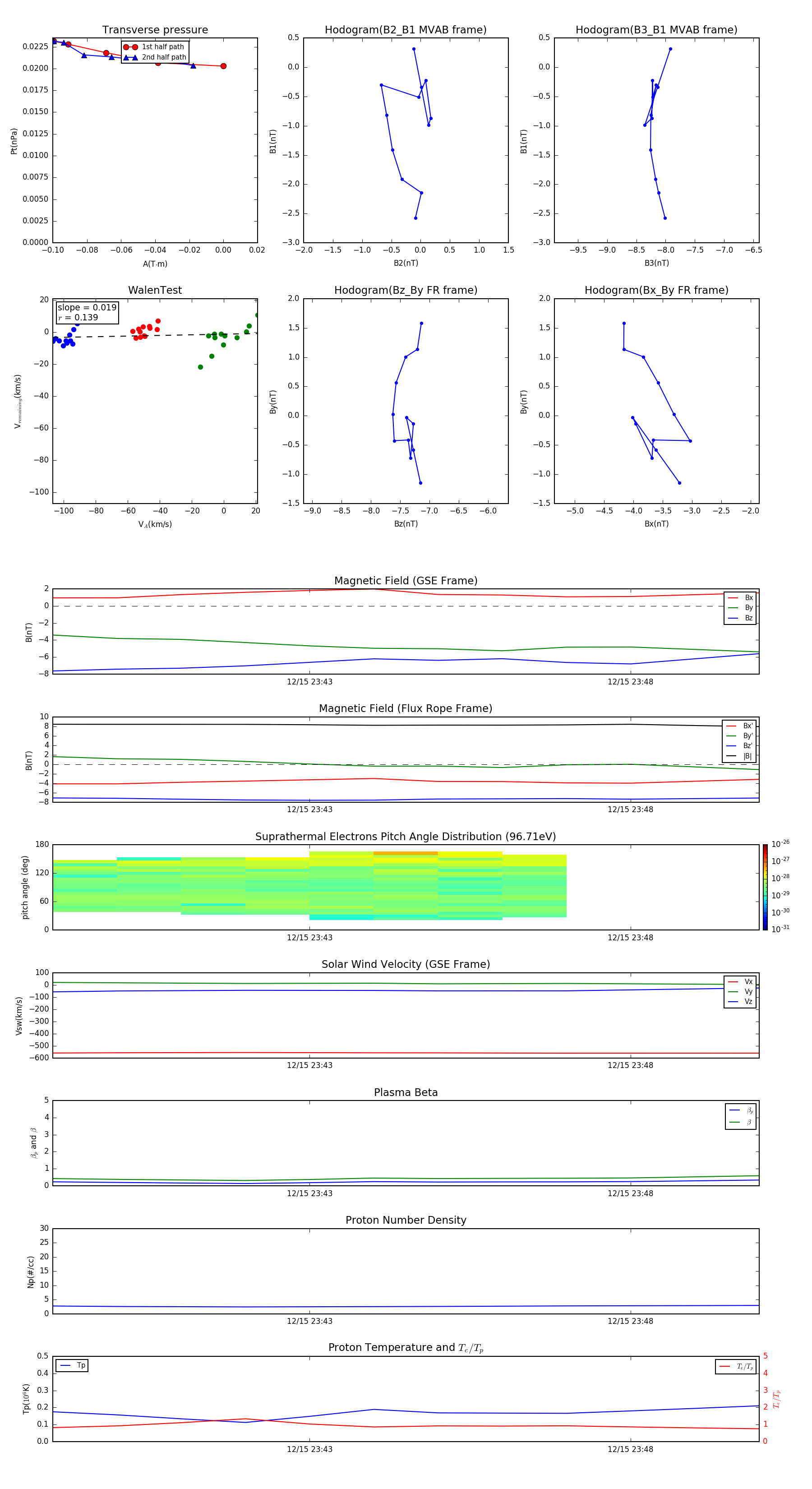
Task: Click the 10^-26 colorbar tick label
Action: tap(780, 844)
